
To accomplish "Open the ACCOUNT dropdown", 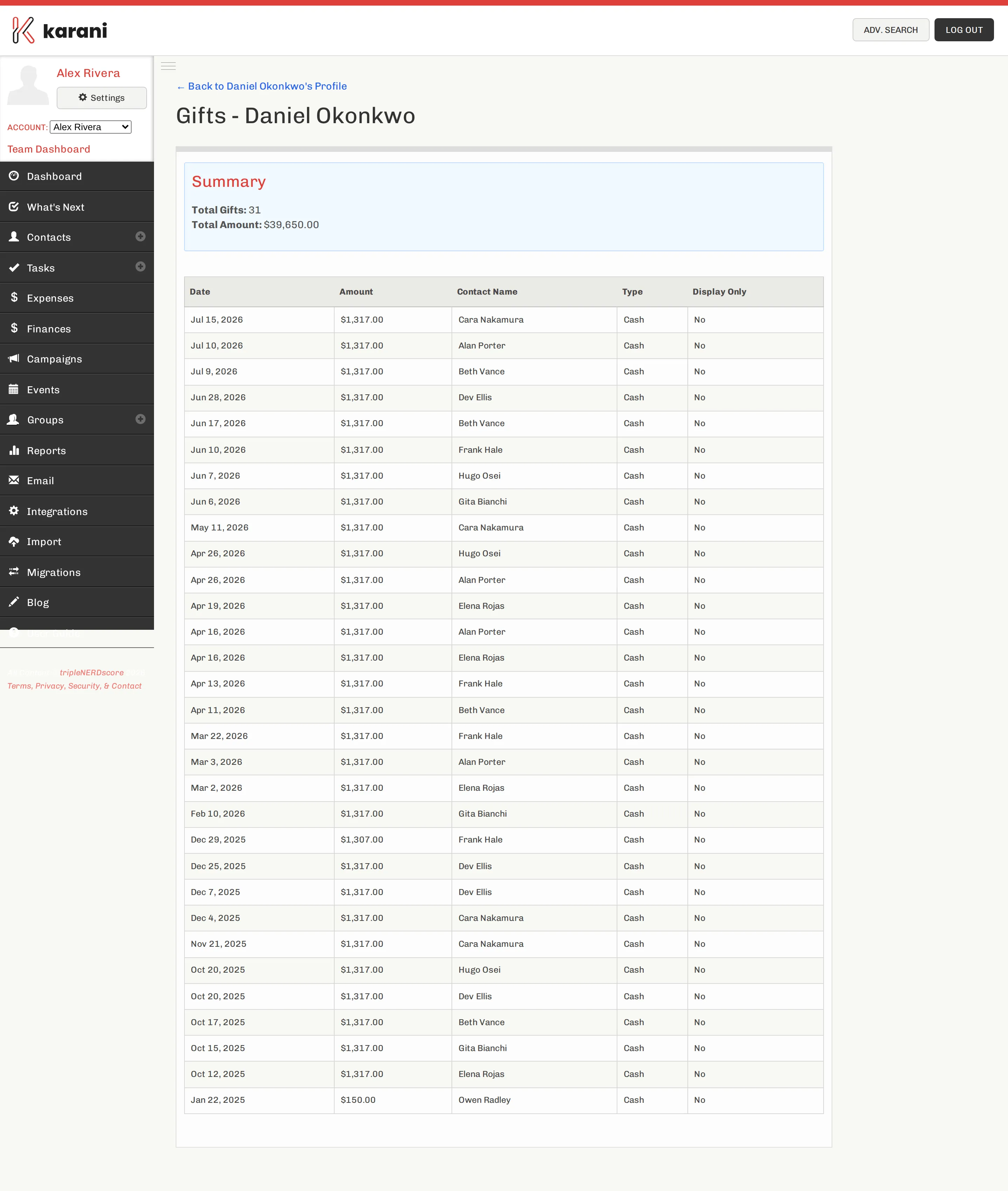I will pos(90,127).
